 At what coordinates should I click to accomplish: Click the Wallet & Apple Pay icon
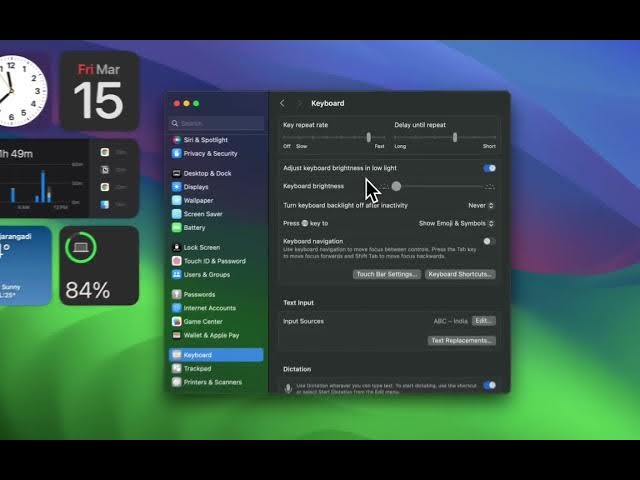point(176,335)
